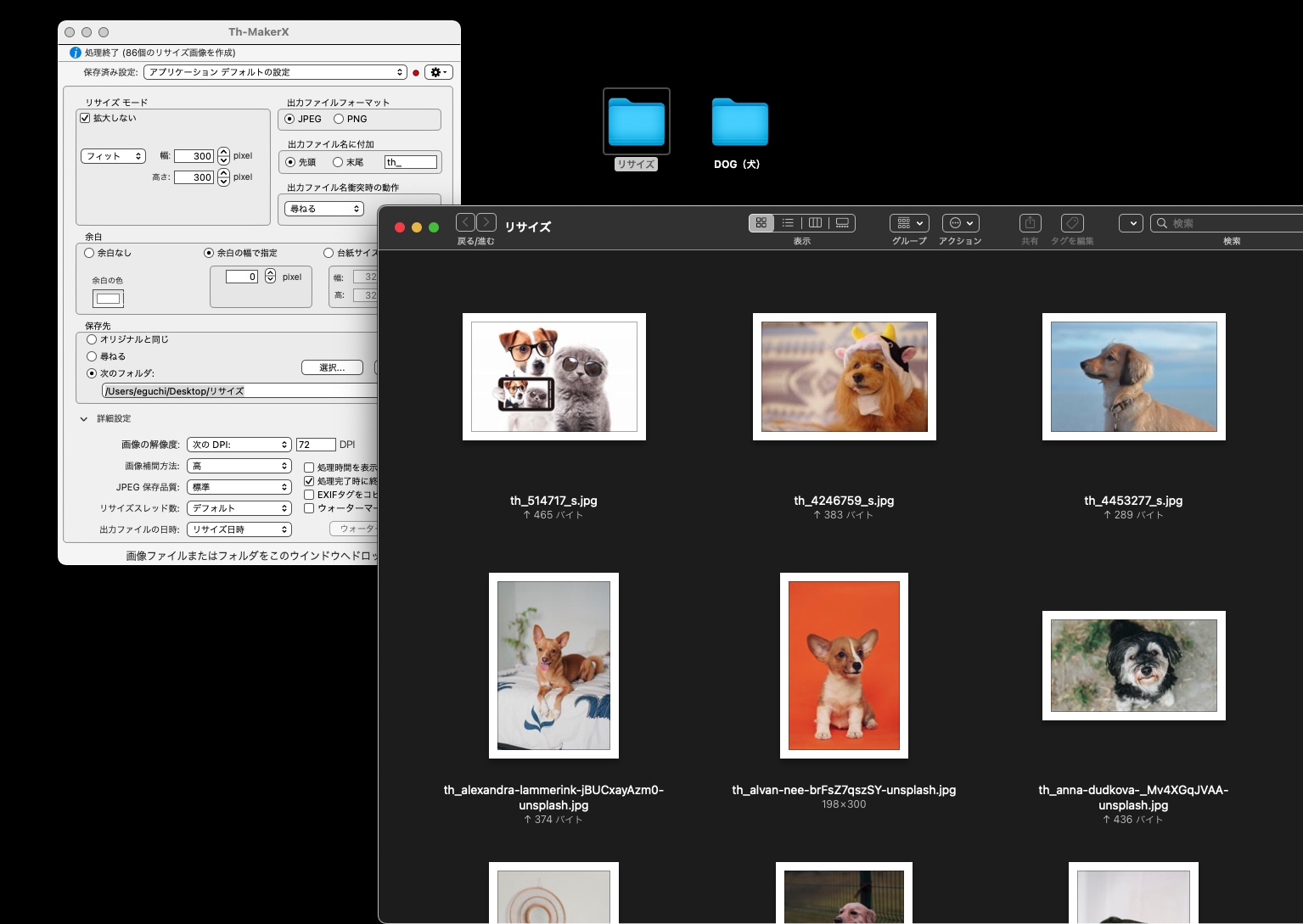Switch Finder to icon view
This screenshot has height=924, width=1303.
pyautogui.click(x=761, y=223)
